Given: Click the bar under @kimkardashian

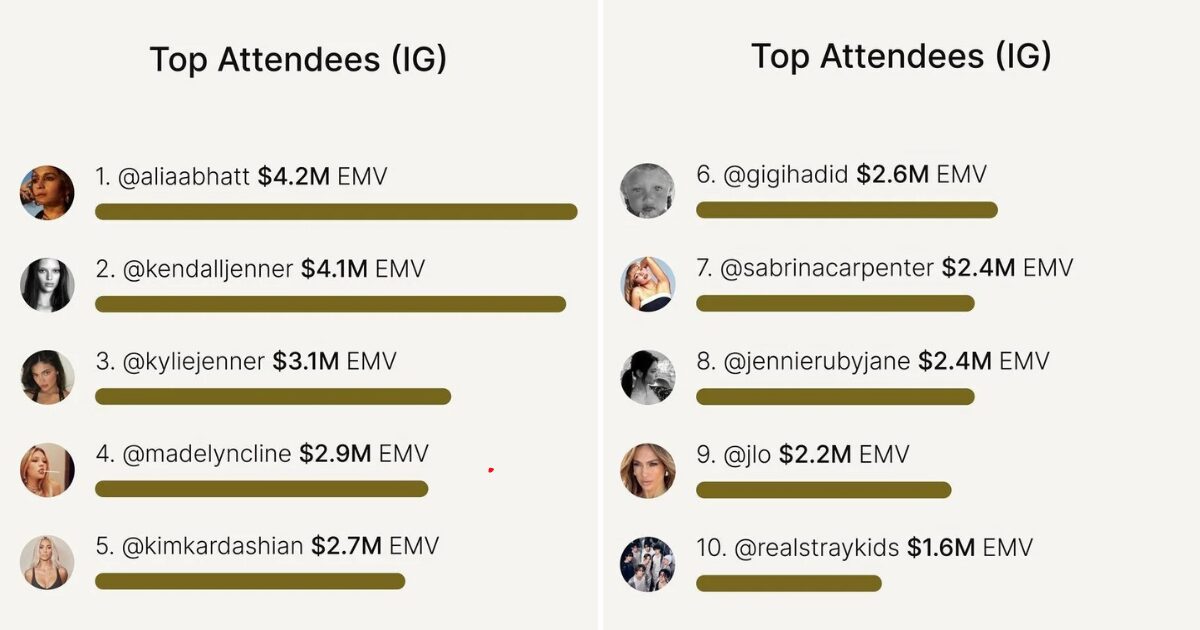Looking at the screenshot, I should click(x=250, y=581).
